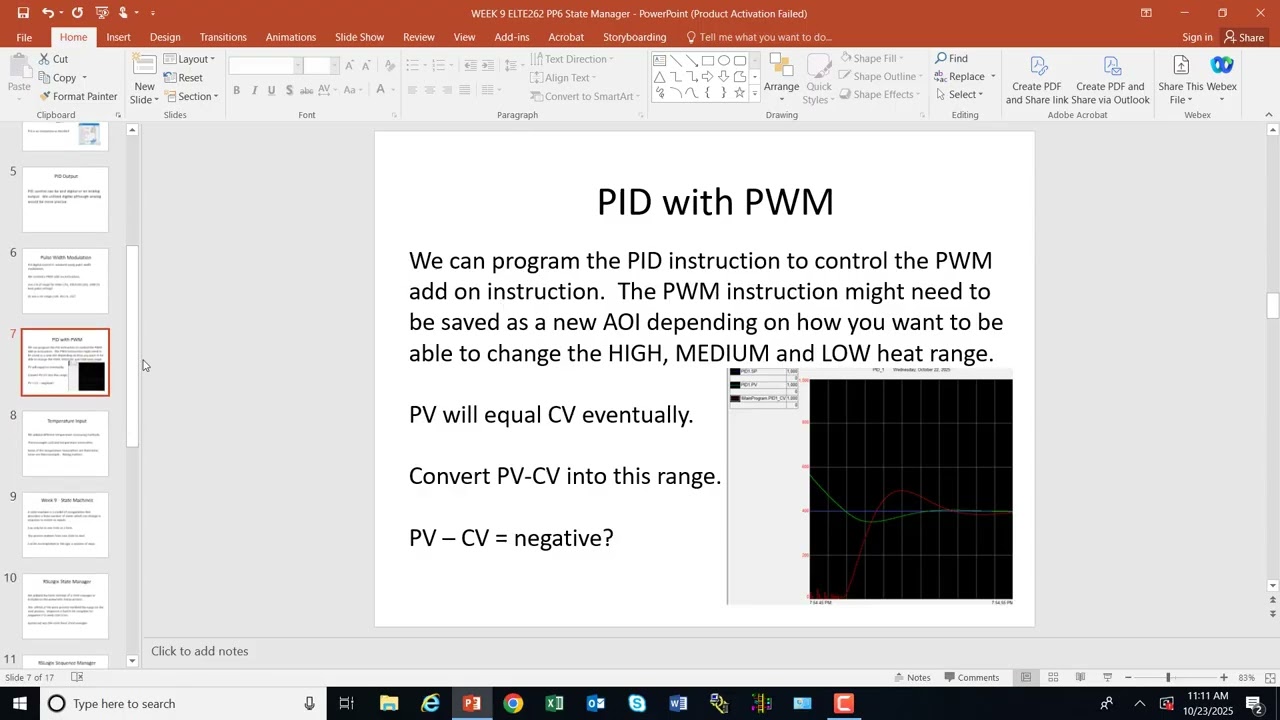Toggle the Comments pane
This screenshot has height=720, width=1280.
click(x=970, y=678)
